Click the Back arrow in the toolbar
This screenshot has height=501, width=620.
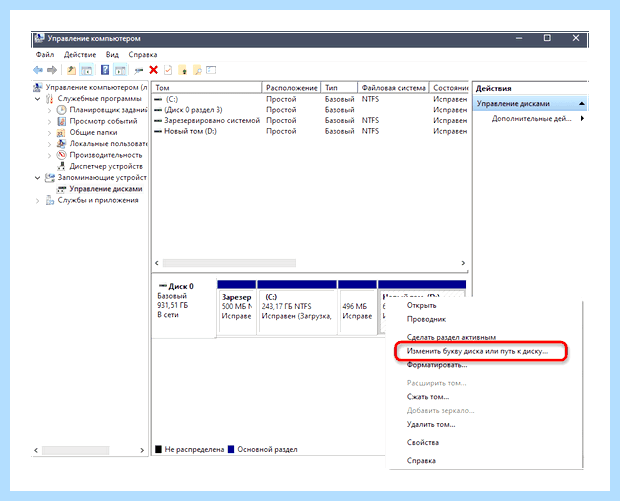pos(38,70)
